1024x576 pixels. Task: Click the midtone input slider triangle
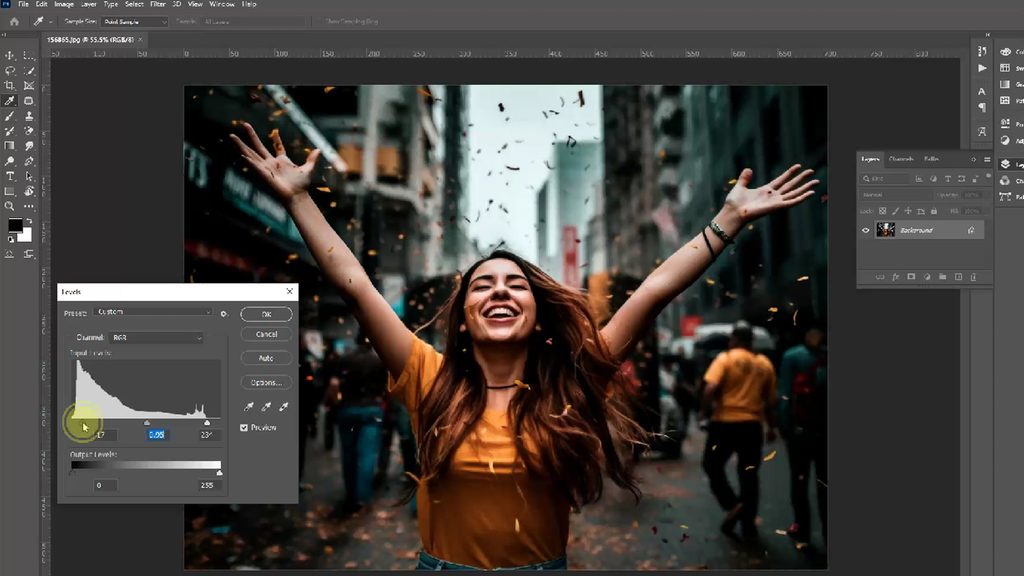click(146, 423)
